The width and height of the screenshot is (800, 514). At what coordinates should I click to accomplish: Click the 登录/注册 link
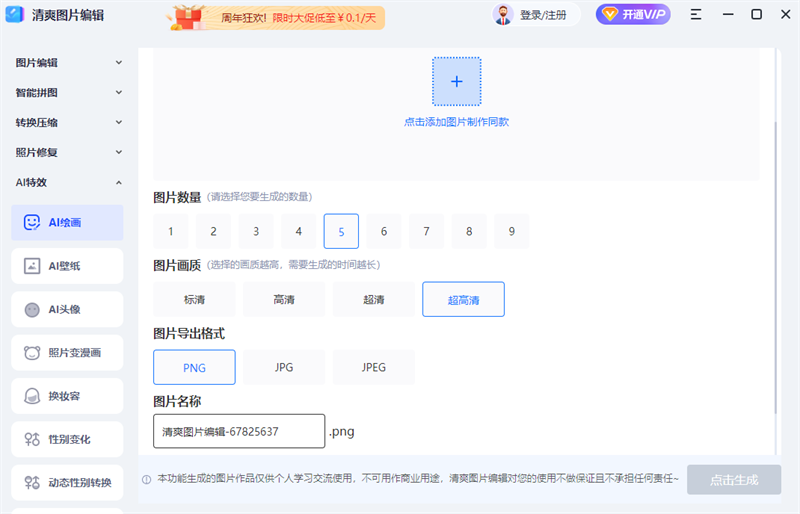point(543,15)
